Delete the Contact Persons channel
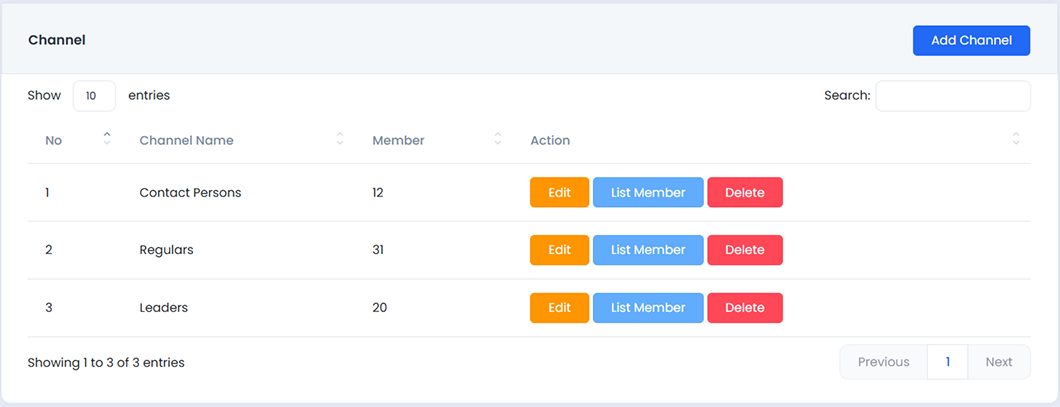 click(744, 192)
